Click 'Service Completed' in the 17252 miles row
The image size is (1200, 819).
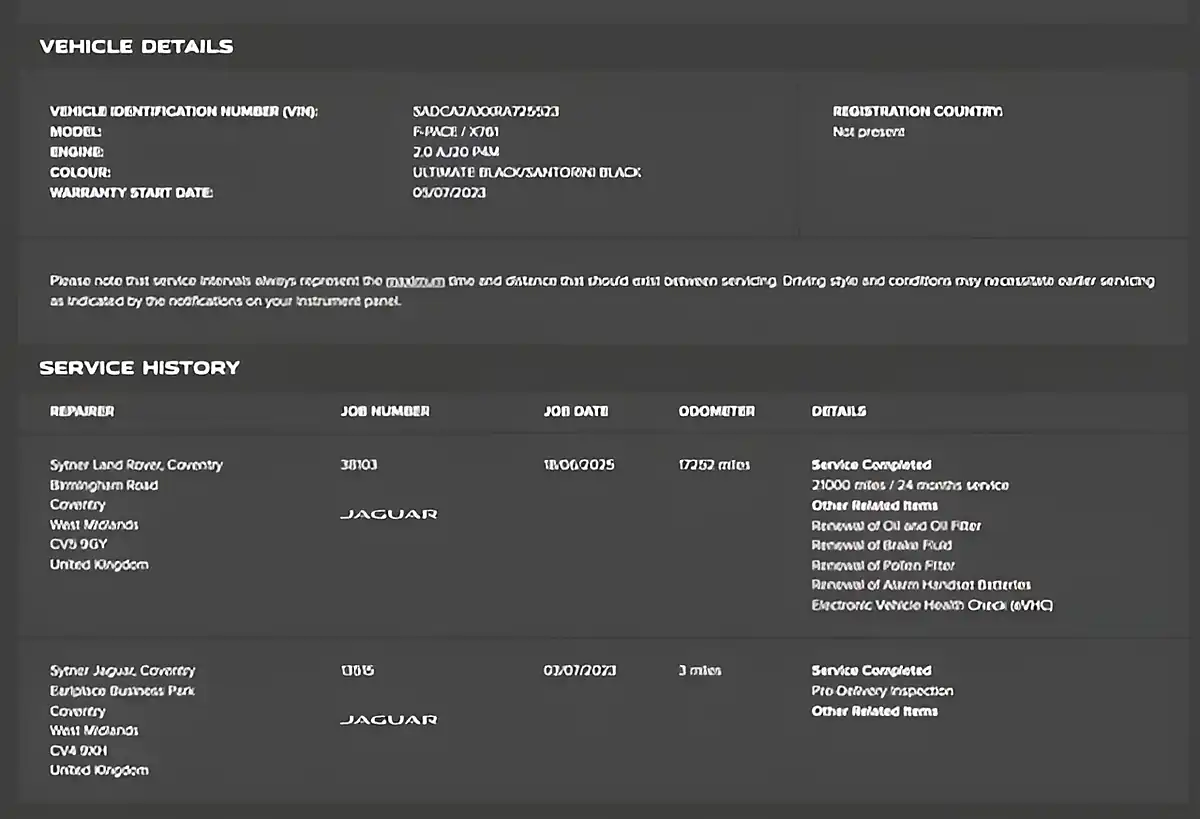pyautogui.click(x=871, y=465)
